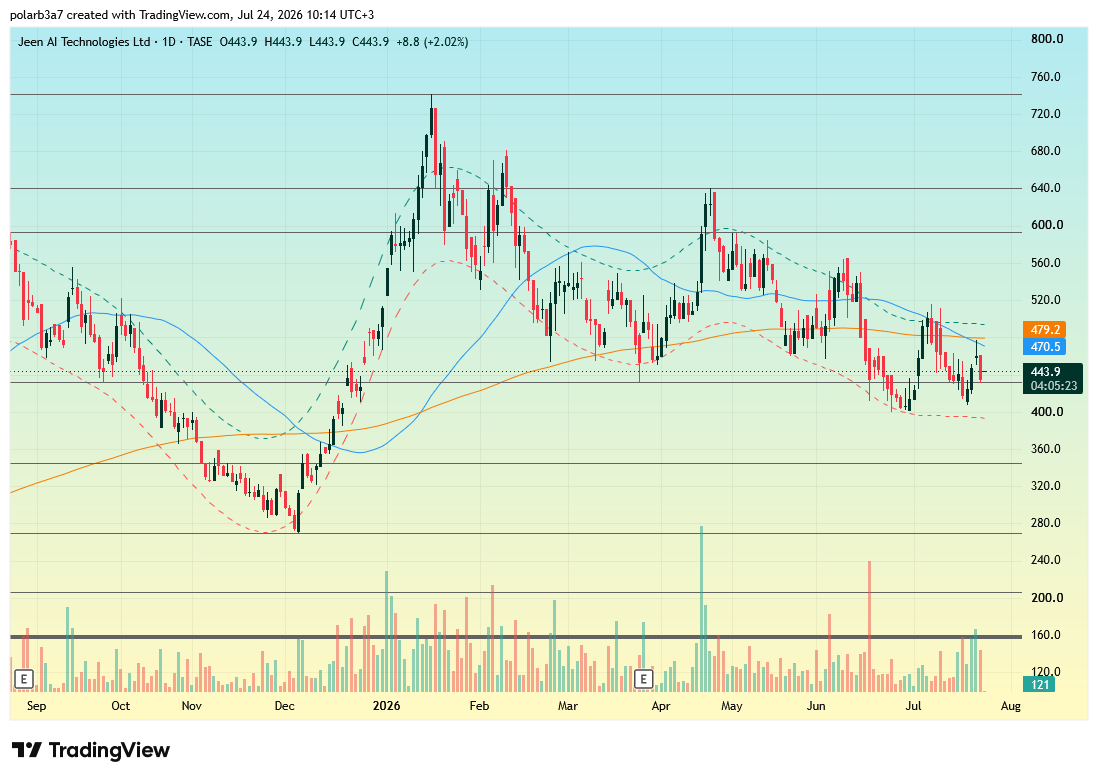Click the 200.0 price axis label

1047,598
